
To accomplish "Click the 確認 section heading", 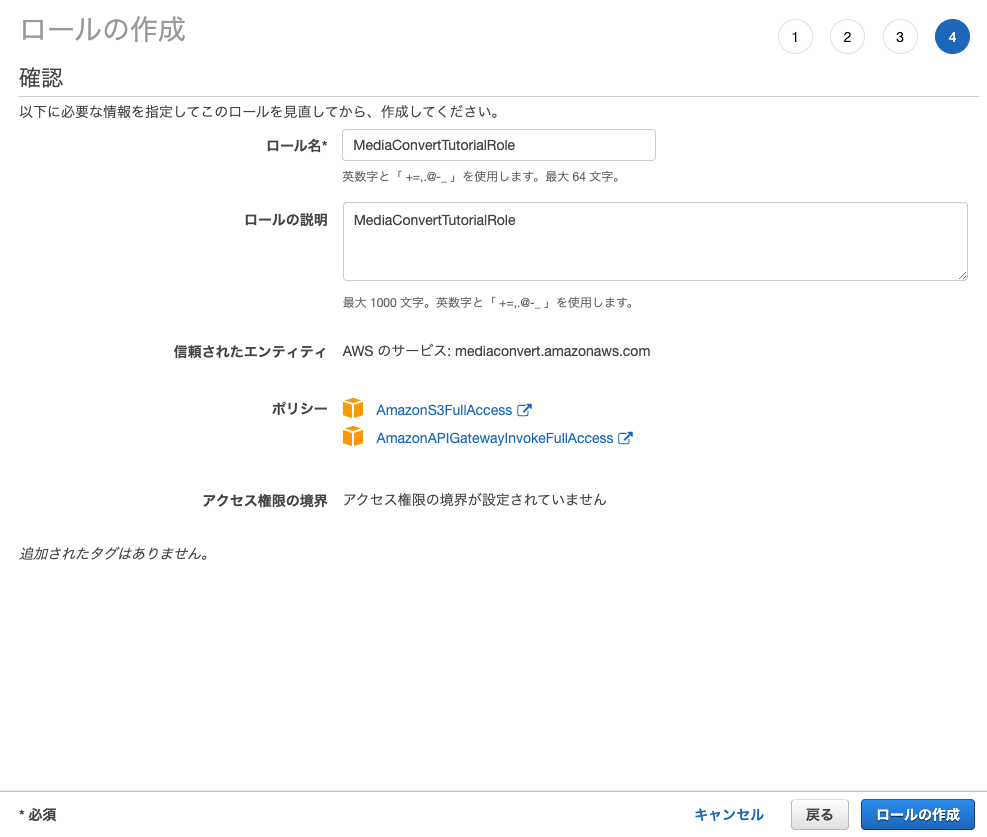I will [41, 78].
